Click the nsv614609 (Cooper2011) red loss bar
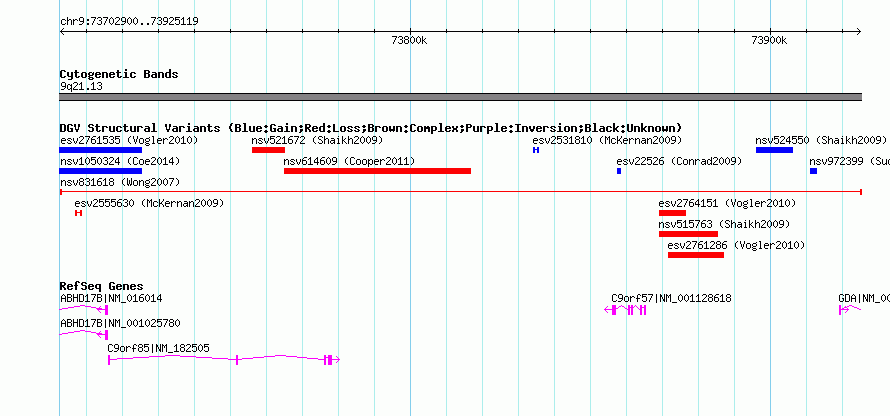This screenshot has height=416, width=890. (377, 171)
